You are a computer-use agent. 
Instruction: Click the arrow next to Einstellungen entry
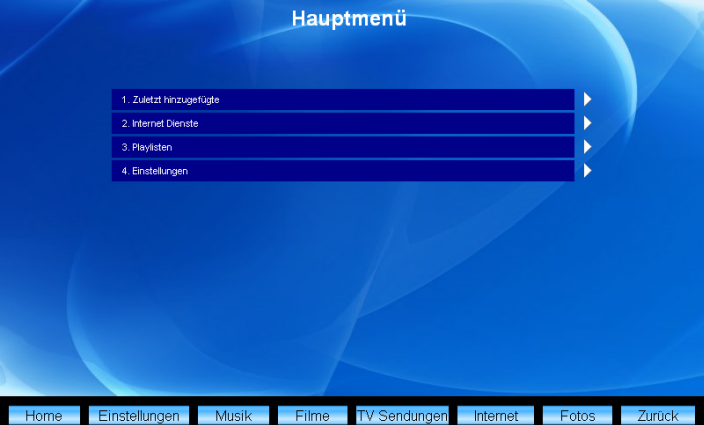pyautogui.click(x=588, y=171)
